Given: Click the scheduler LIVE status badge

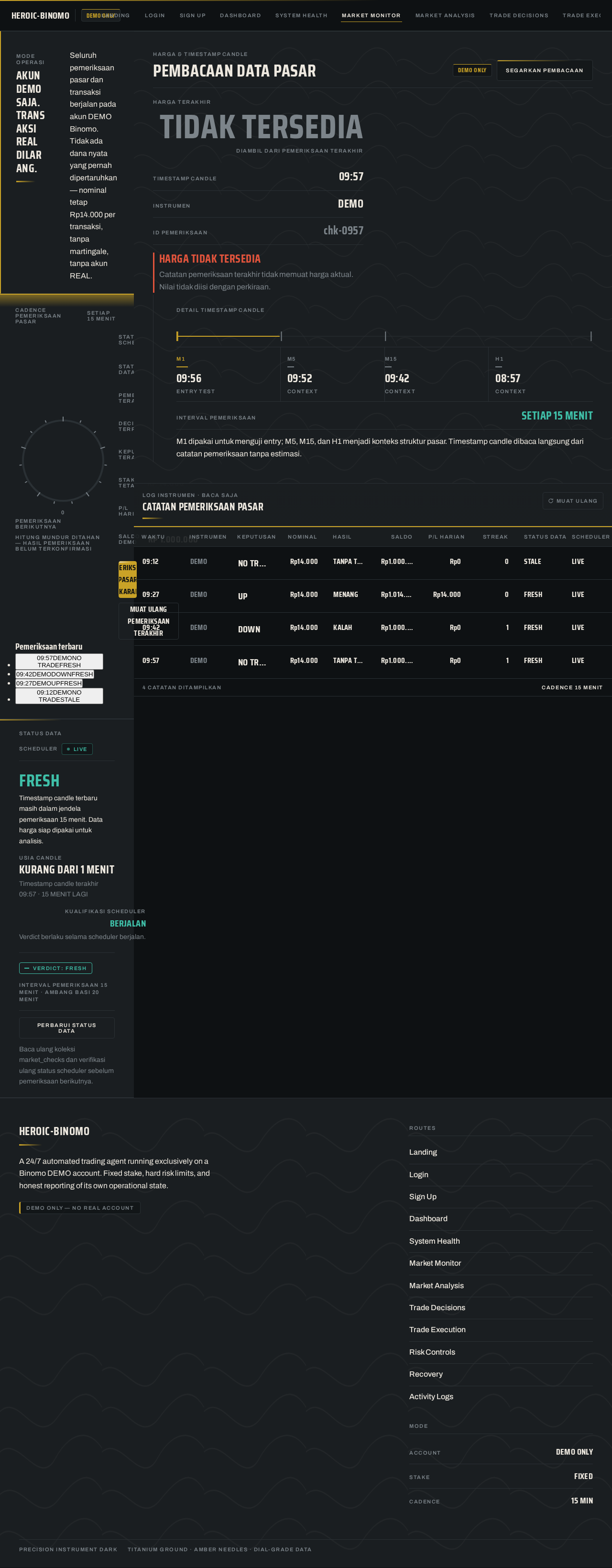Looking at the screenshot, I should point(77,749).
